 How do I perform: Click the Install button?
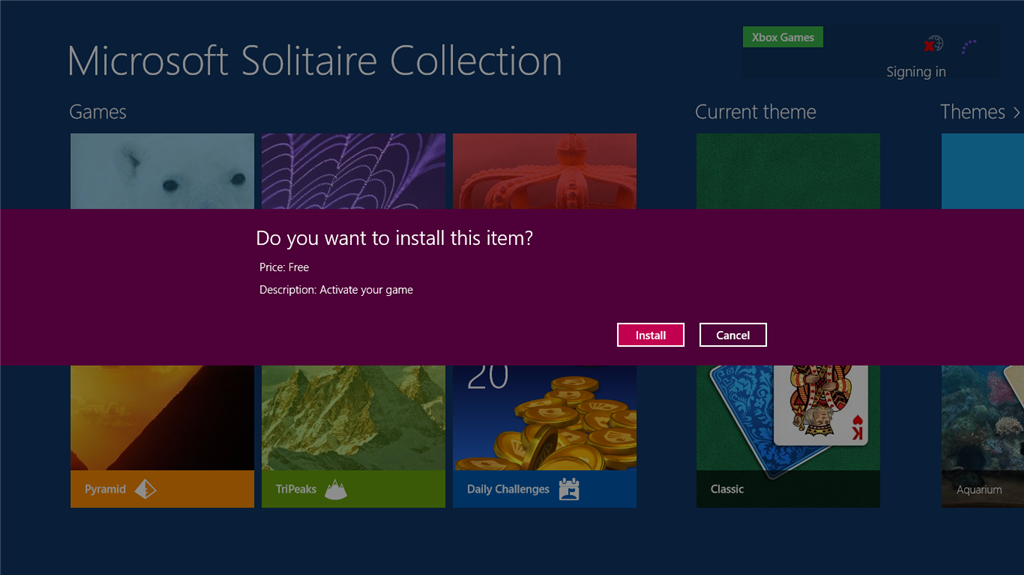[x=650, y=335]
